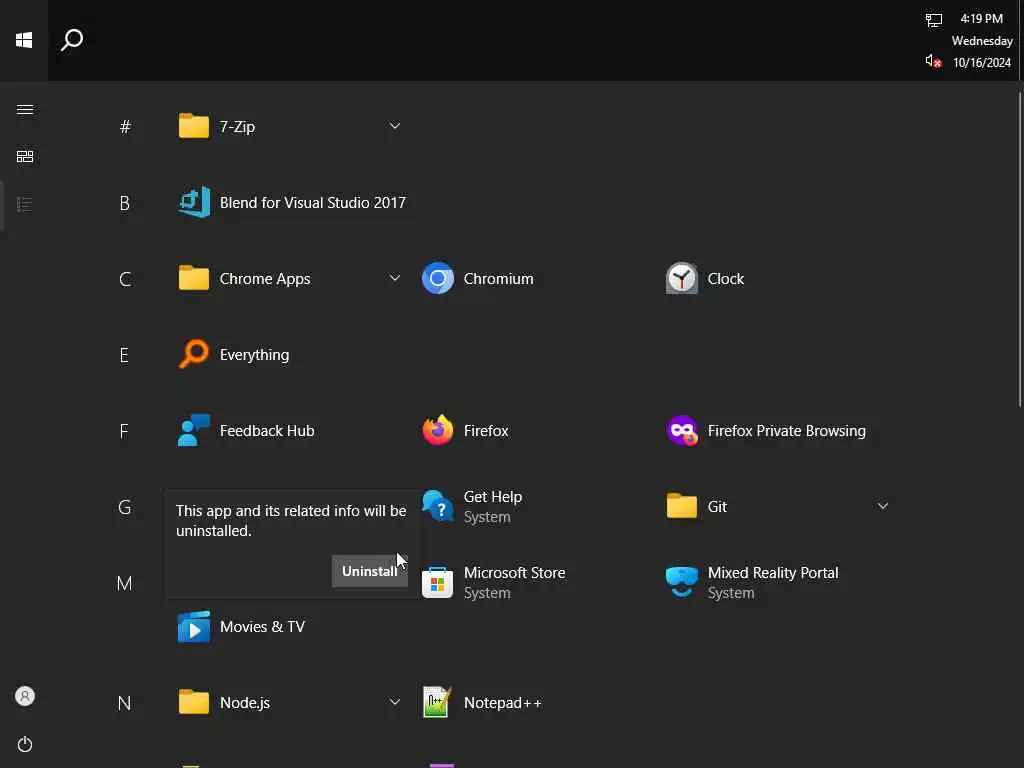Jump via the E letter header
This screenshot has width=1024, height=768.
[x=124, y=355]
